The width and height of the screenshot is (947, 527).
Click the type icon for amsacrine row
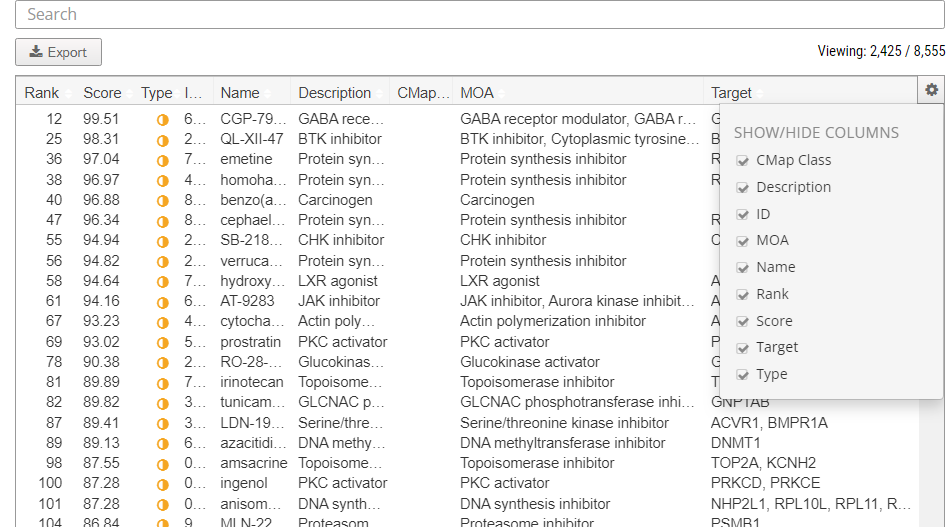(x=162, y=464)
